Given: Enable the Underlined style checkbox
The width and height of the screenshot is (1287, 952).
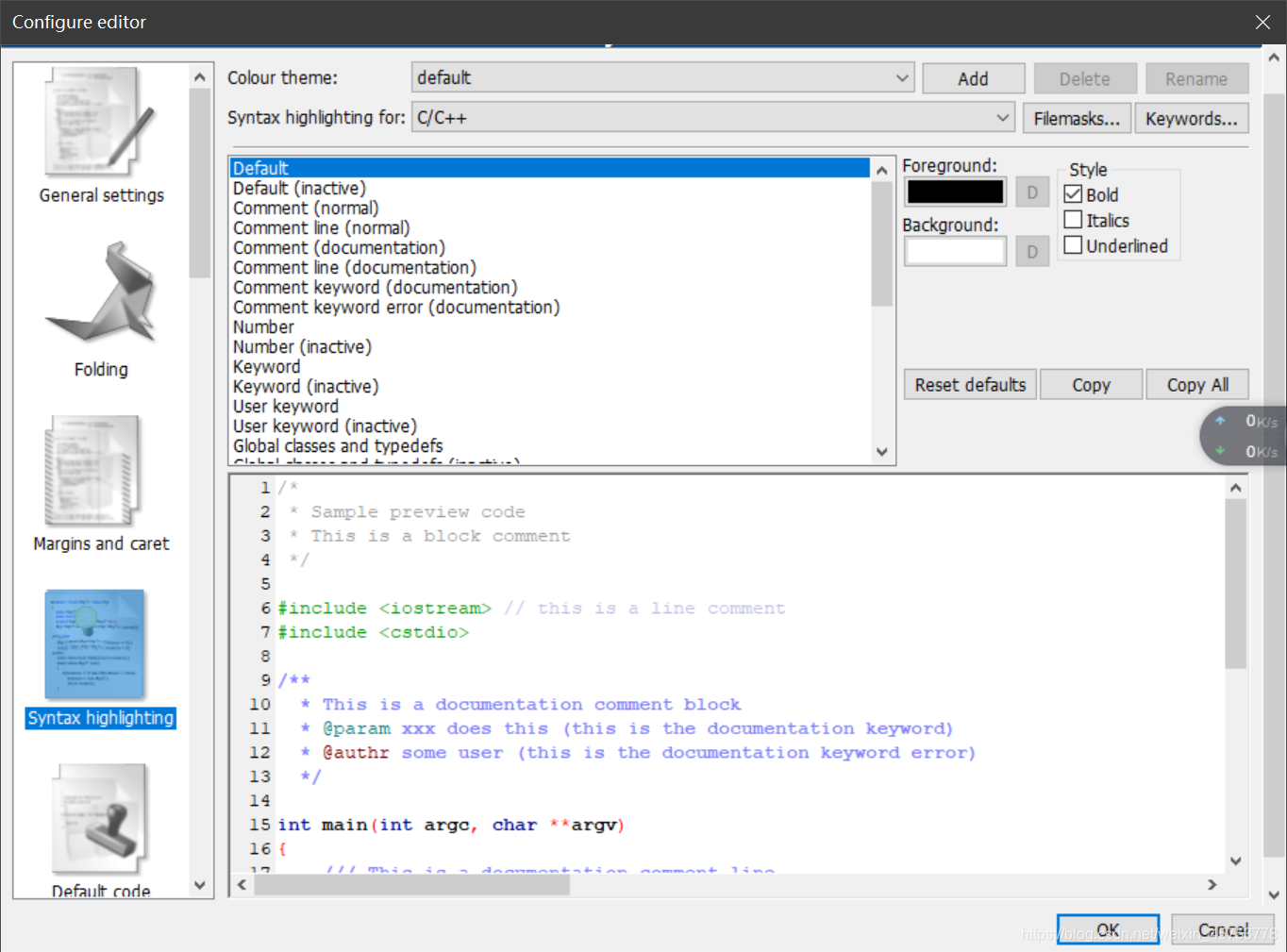Looking at the screenshot, I should coord(1073,245).
